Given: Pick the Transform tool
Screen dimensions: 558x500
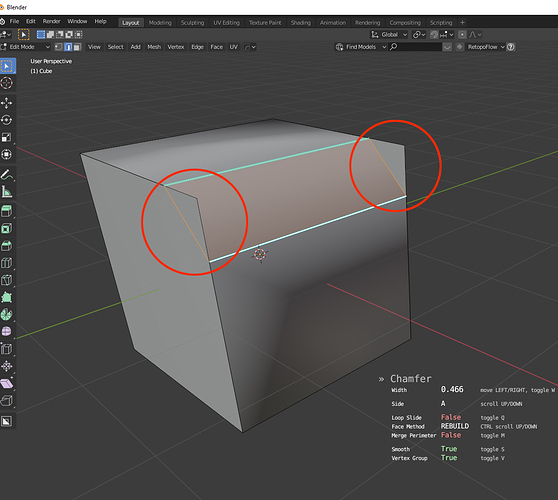Looking at the screenshot, I should 7,154.
